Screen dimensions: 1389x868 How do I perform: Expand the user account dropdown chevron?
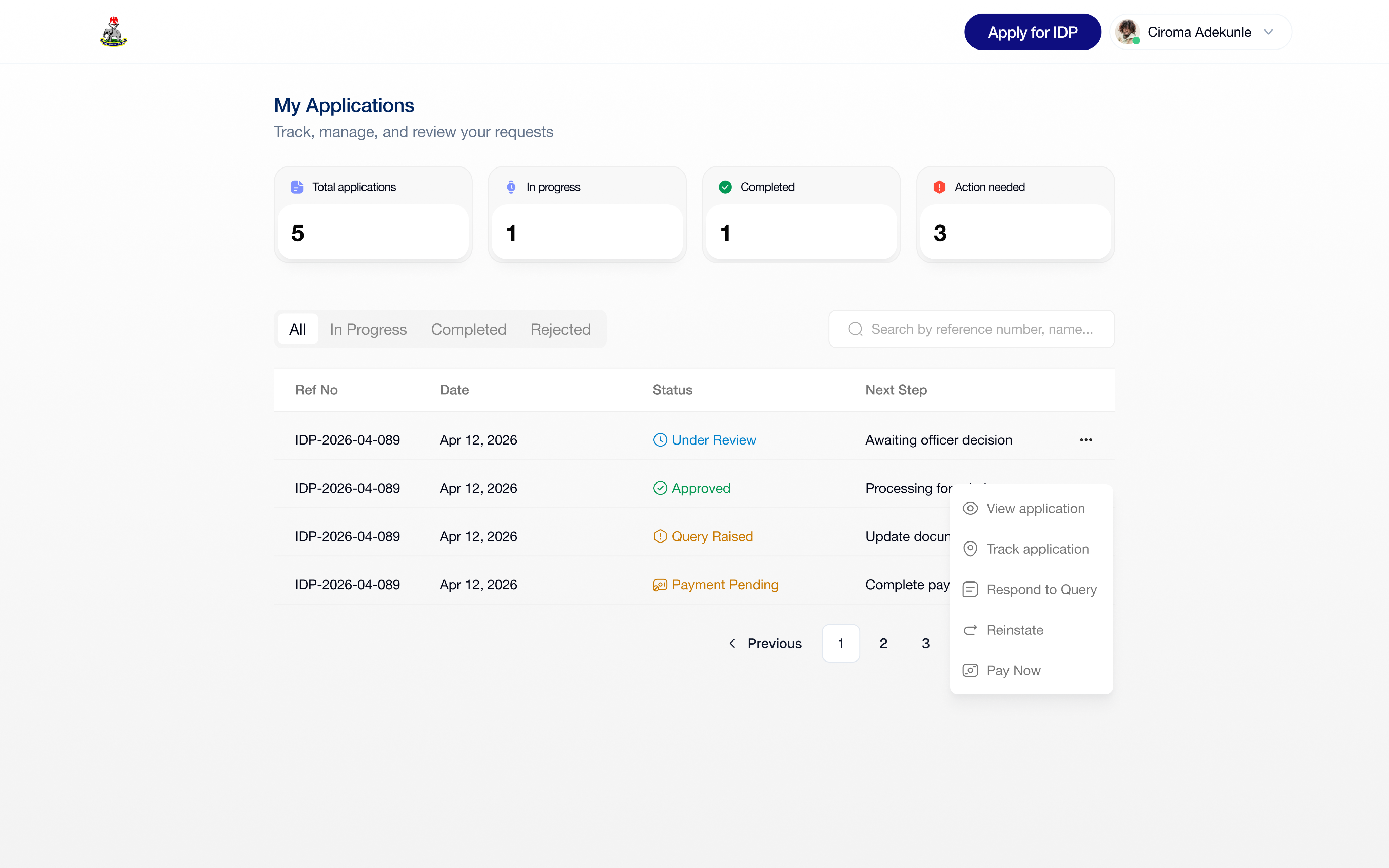[x=1269, y=32]
